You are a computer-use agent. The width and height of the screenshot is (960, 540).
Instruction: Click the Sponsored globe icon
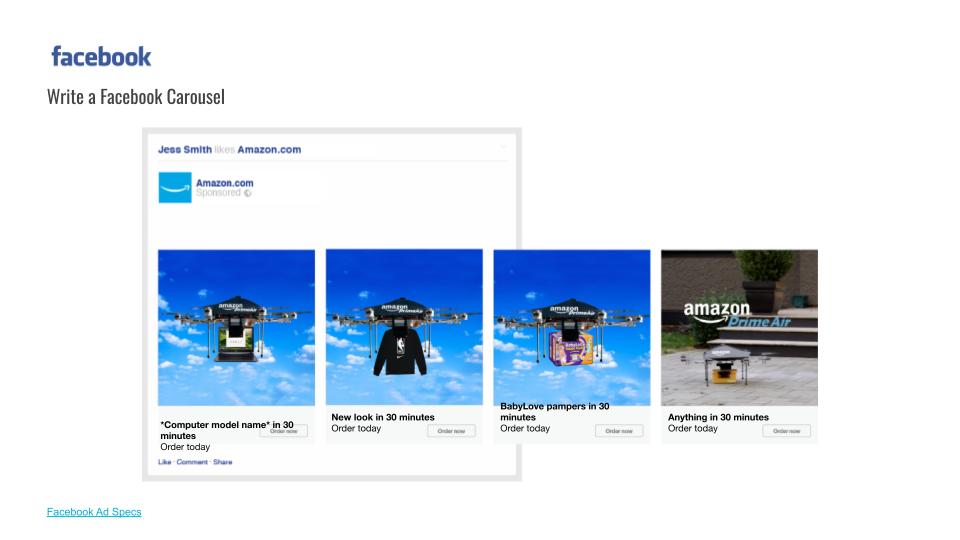(x=248, y=193)
